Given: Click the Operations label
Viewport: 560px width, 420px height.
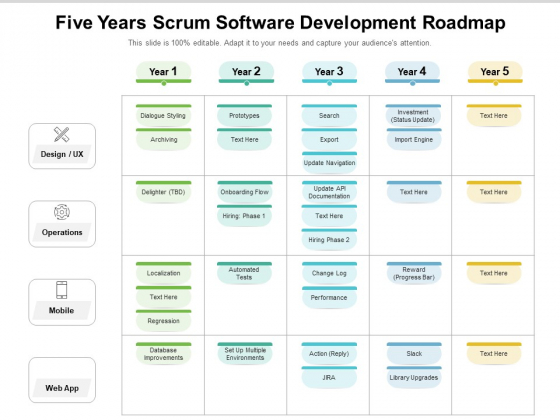Looking at the screenshot, I should coord(62,232).
